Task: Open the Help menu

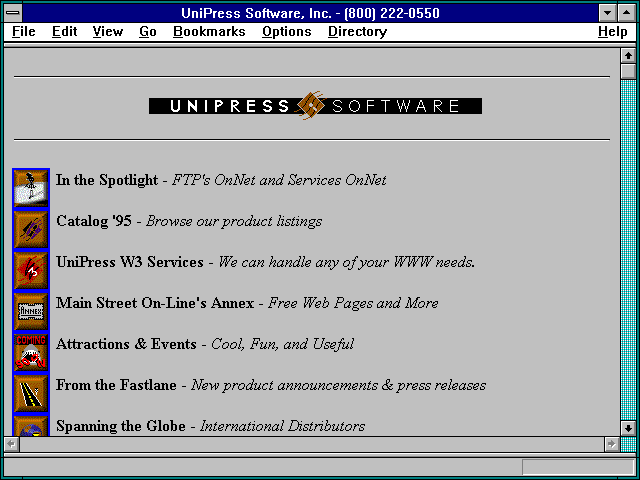Action: [x=612, y=31]
